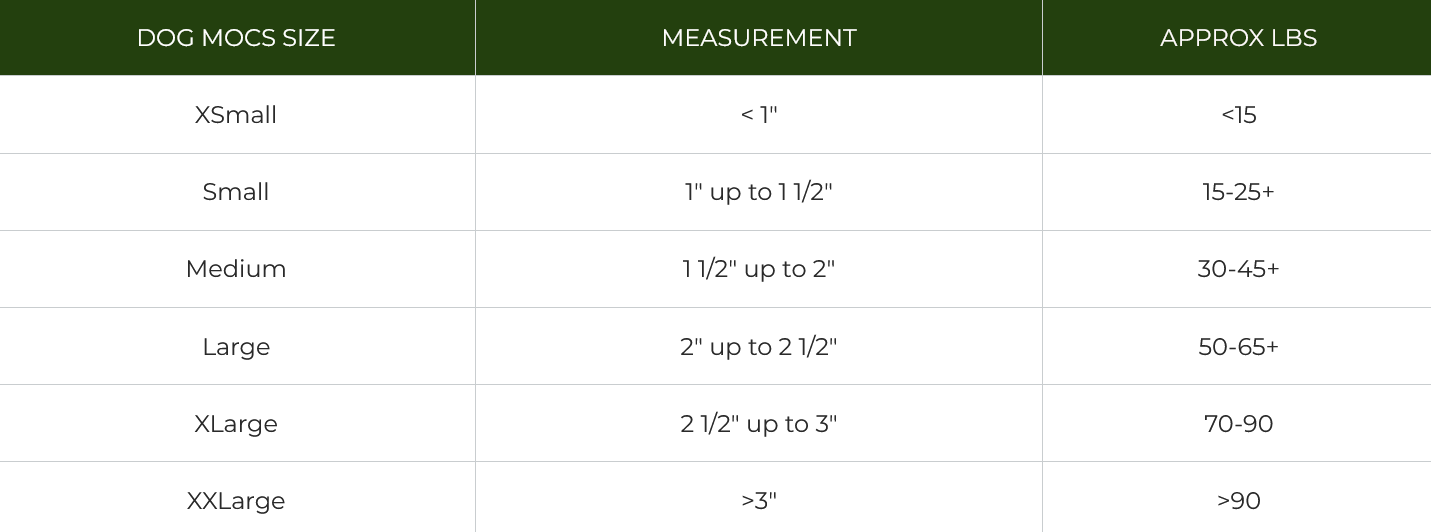This screenshot has width=1431, height=532.
Task: Select the '50-65+' weight cell
Action: click(1238, 347)
